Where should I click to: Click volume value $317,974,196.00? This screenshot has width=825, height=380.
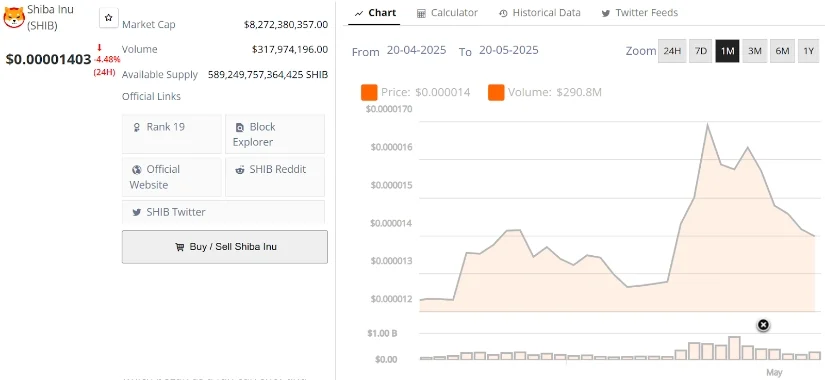[290, 49]
